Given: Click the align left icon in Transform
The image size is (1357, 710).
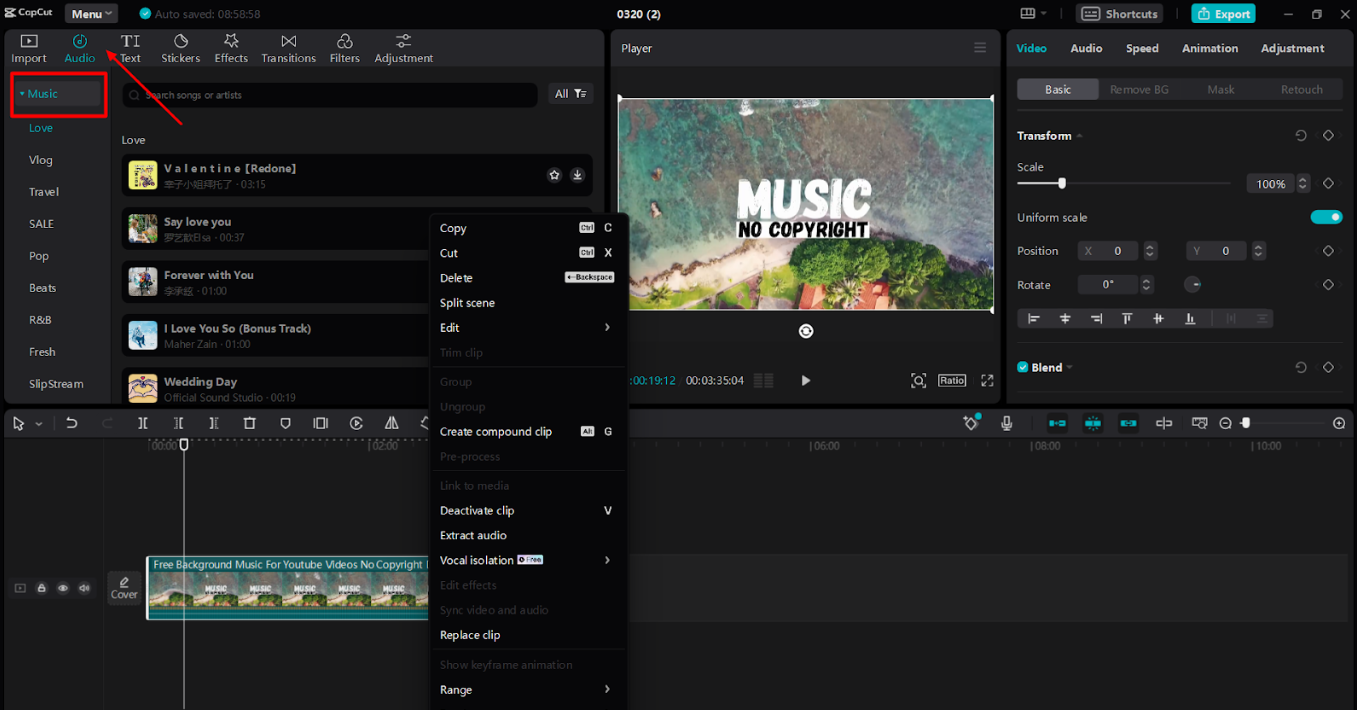Looking at the screenshot, I should (x=1034, y=318).
